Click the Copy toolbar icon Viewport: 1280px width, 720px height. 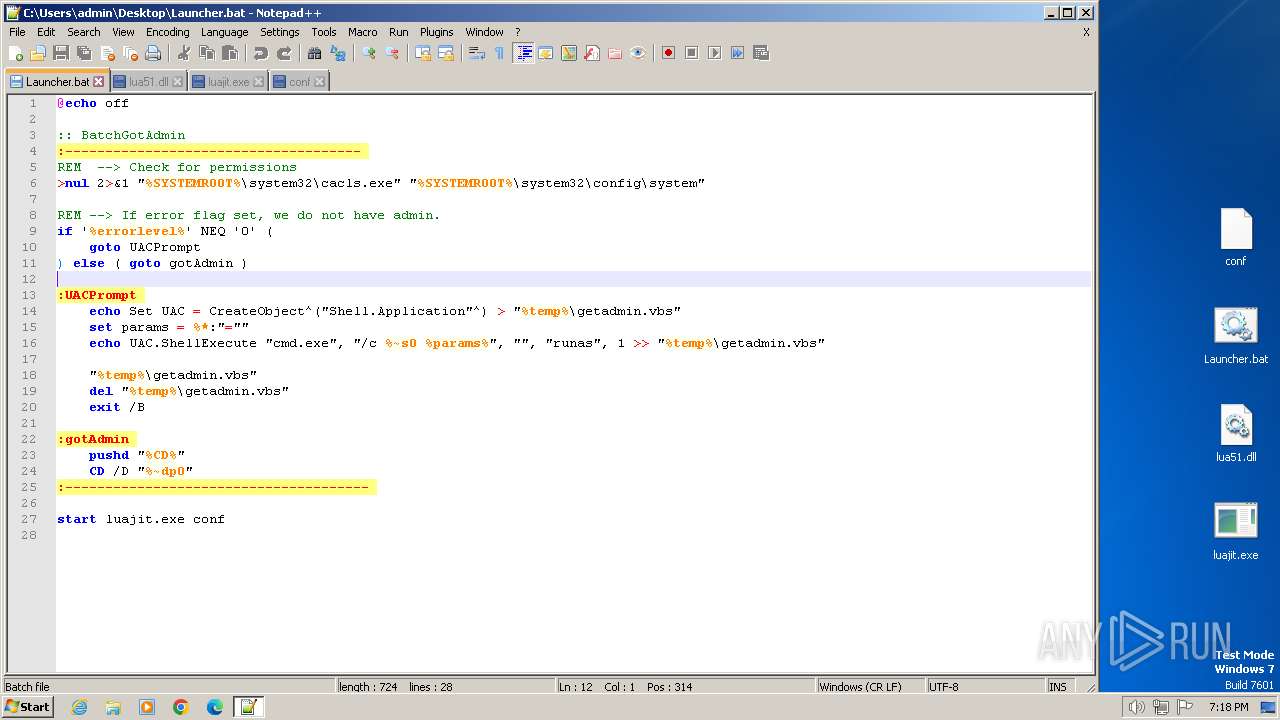click(x=207, y=53)
